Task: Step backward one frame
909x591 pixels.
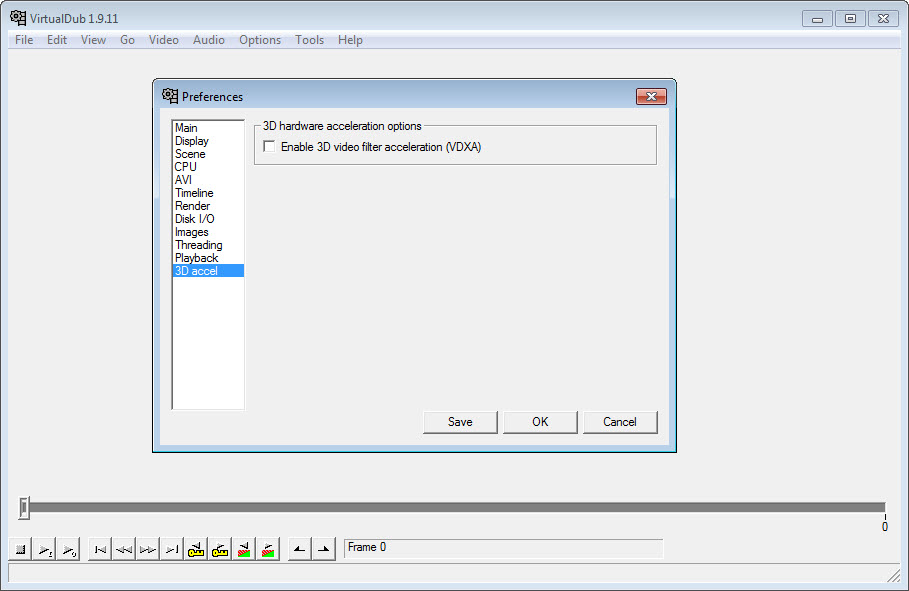Action: pos(124,549)
